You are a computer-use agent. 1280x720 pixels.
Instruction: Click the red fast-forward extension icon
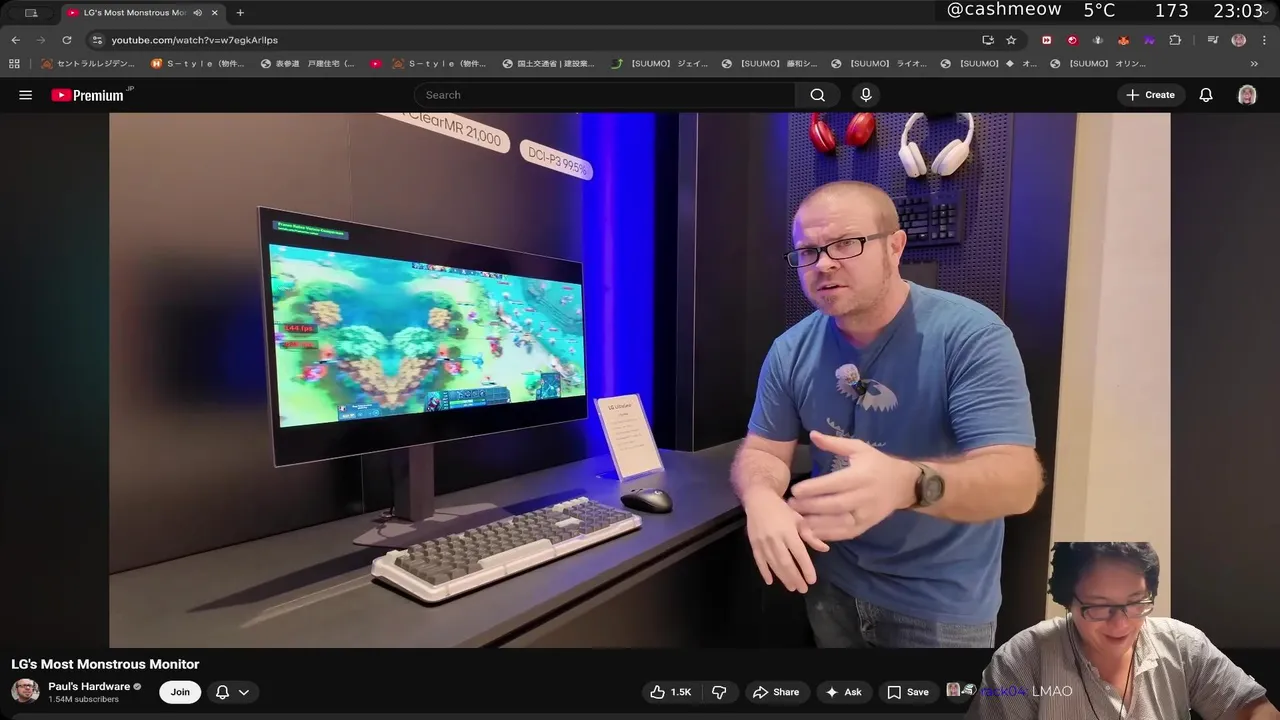[1047, 40]
